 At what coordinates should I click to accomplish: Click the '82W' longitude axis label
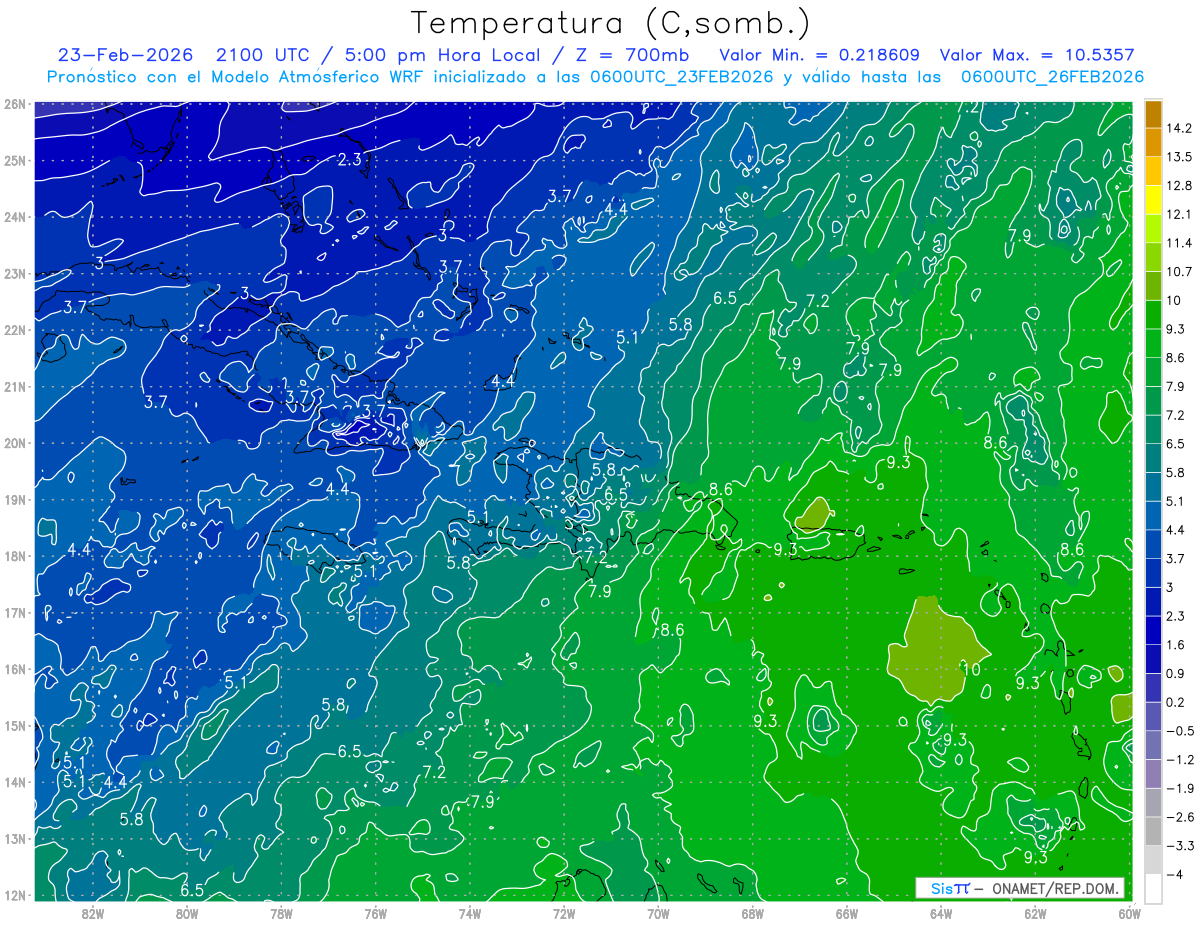coord(93,912)
